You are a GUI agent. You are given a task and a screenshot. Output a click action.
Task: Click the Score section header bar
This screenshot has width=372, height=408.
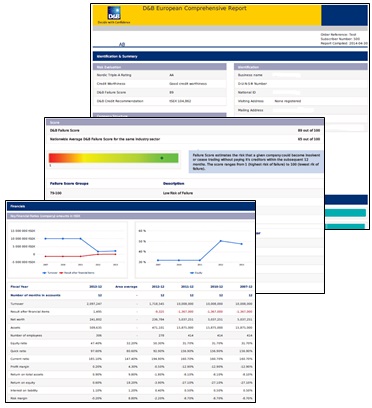tap(185, 122)
